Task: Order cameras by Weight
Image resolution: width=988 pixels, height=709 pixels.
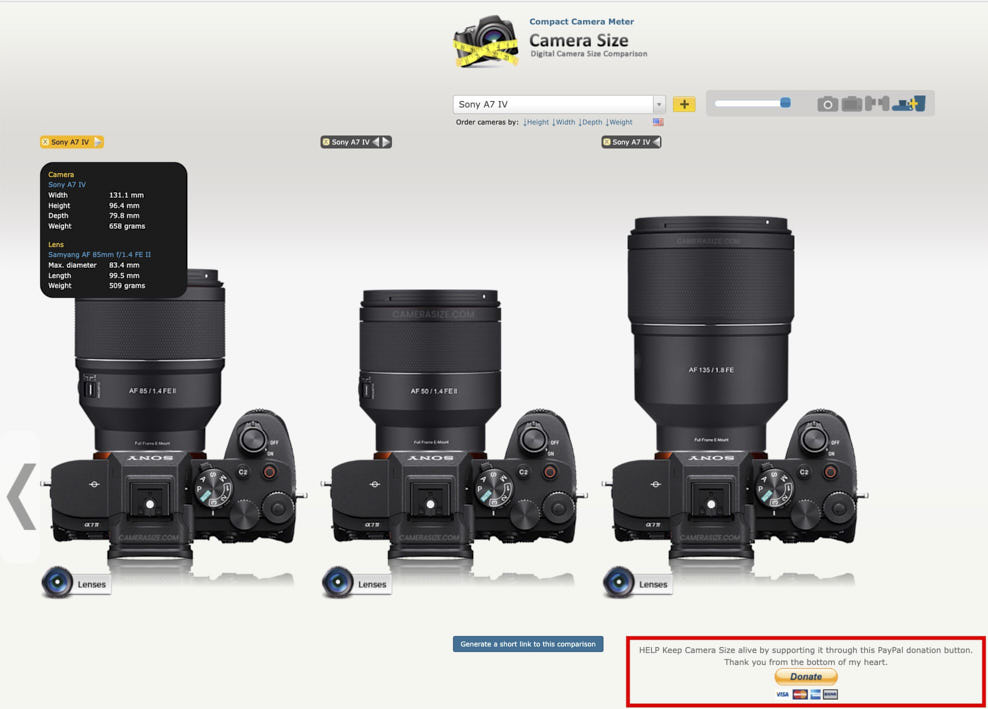Action: tap(619, 122)
